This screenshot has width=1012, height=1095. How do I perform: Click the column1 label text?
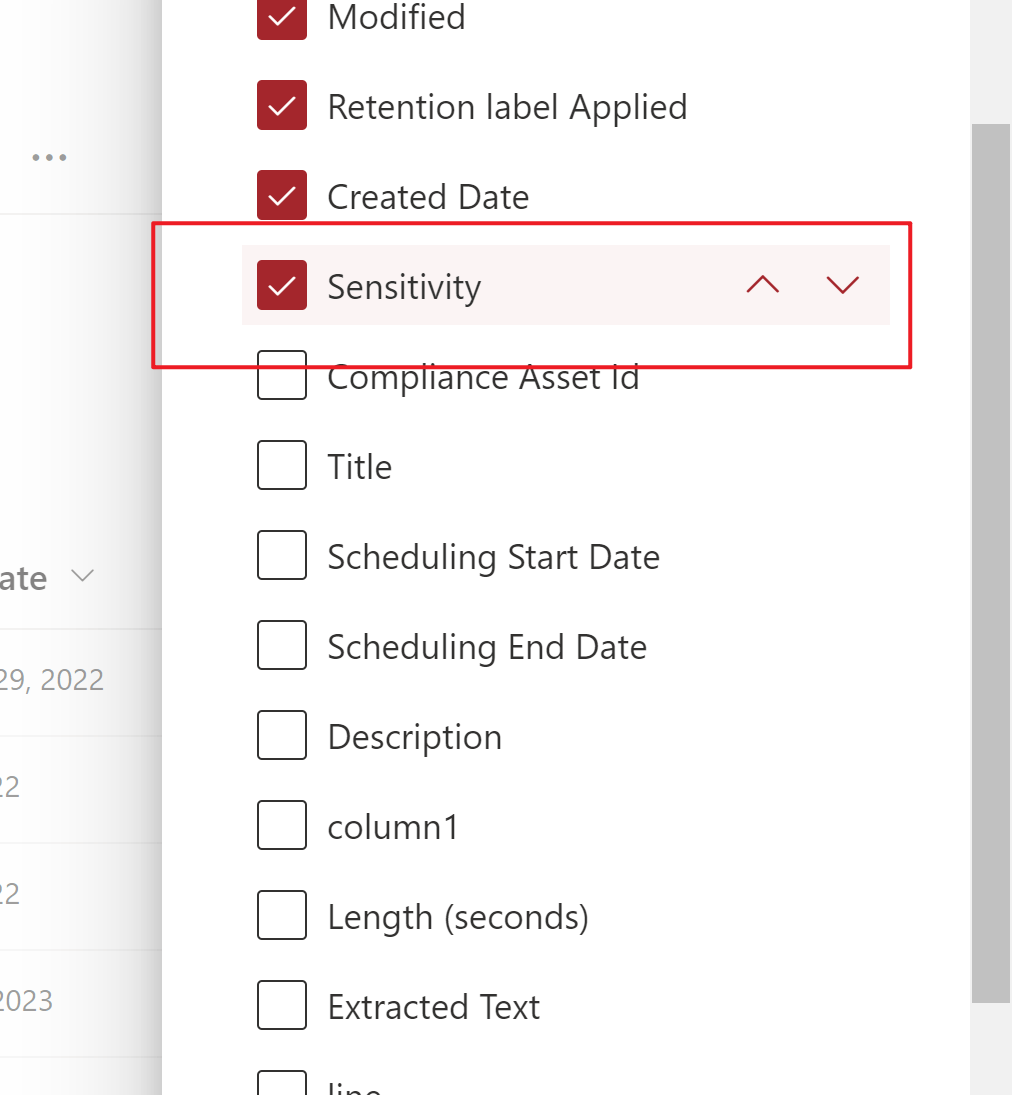(393, 828)
